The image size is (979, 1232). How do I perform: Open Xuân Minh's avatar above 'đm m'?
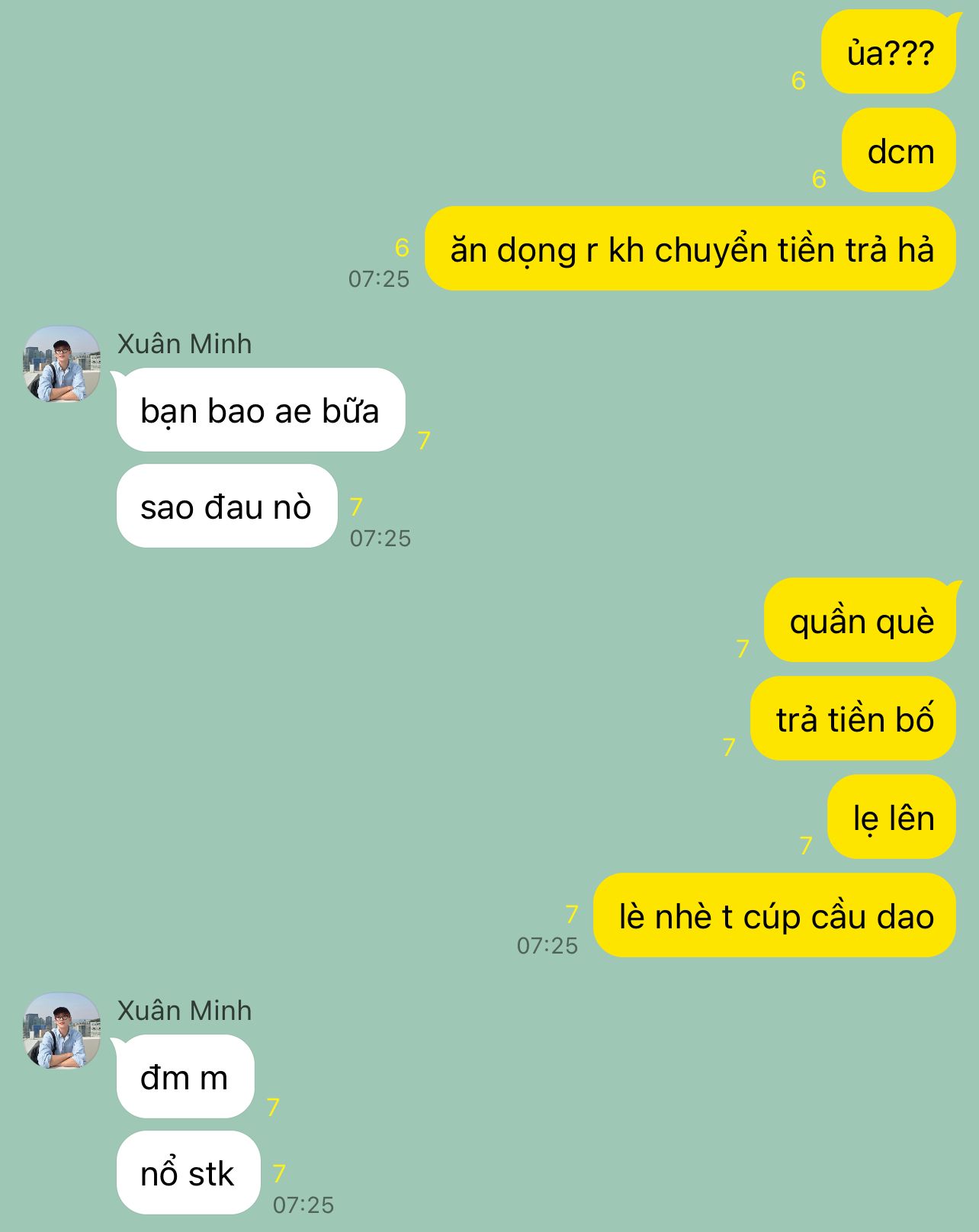(x=62, y=1031)
